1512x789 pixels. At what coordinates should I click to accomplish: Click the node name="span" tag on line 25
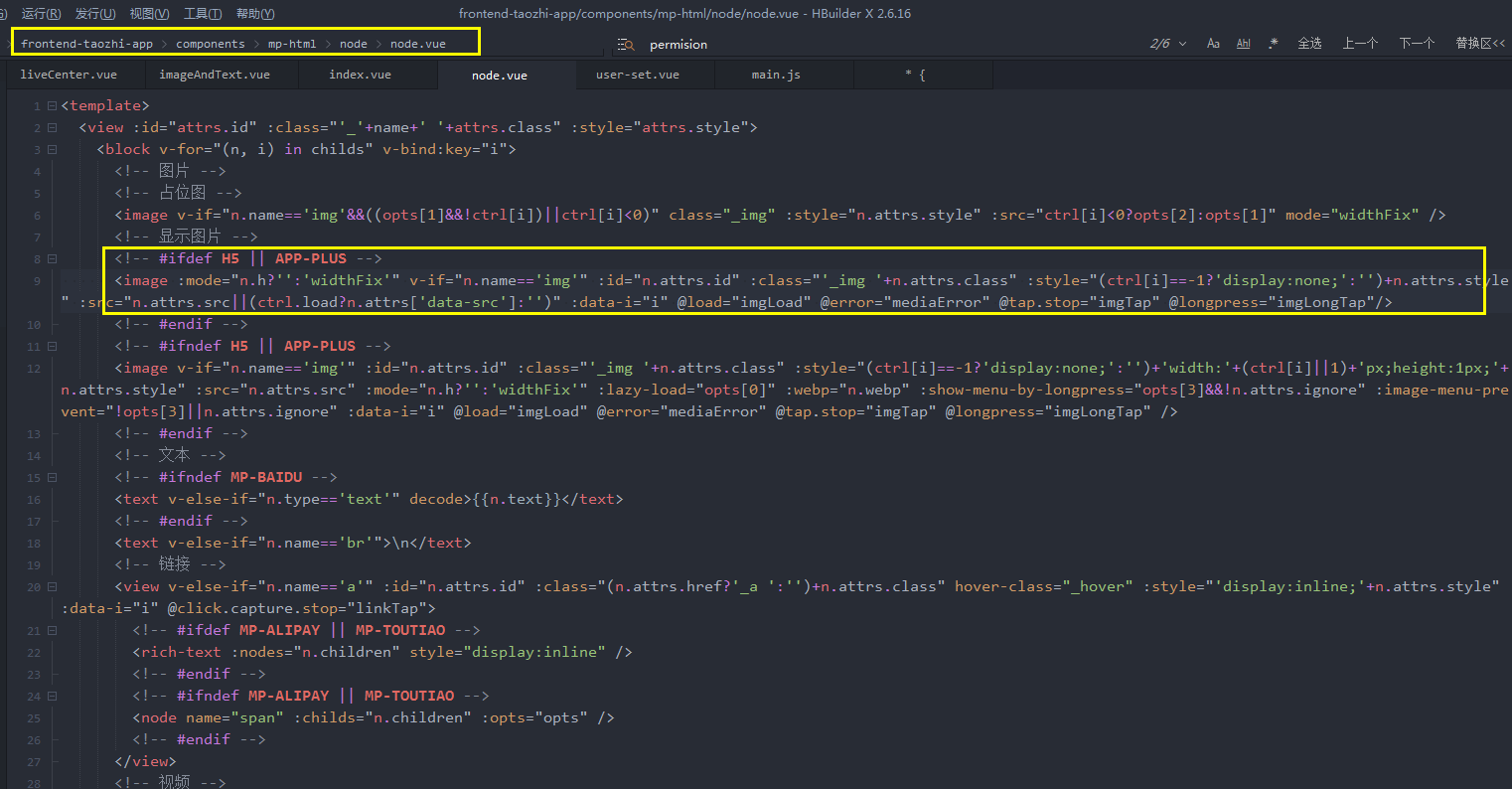[x=374, y=717]
